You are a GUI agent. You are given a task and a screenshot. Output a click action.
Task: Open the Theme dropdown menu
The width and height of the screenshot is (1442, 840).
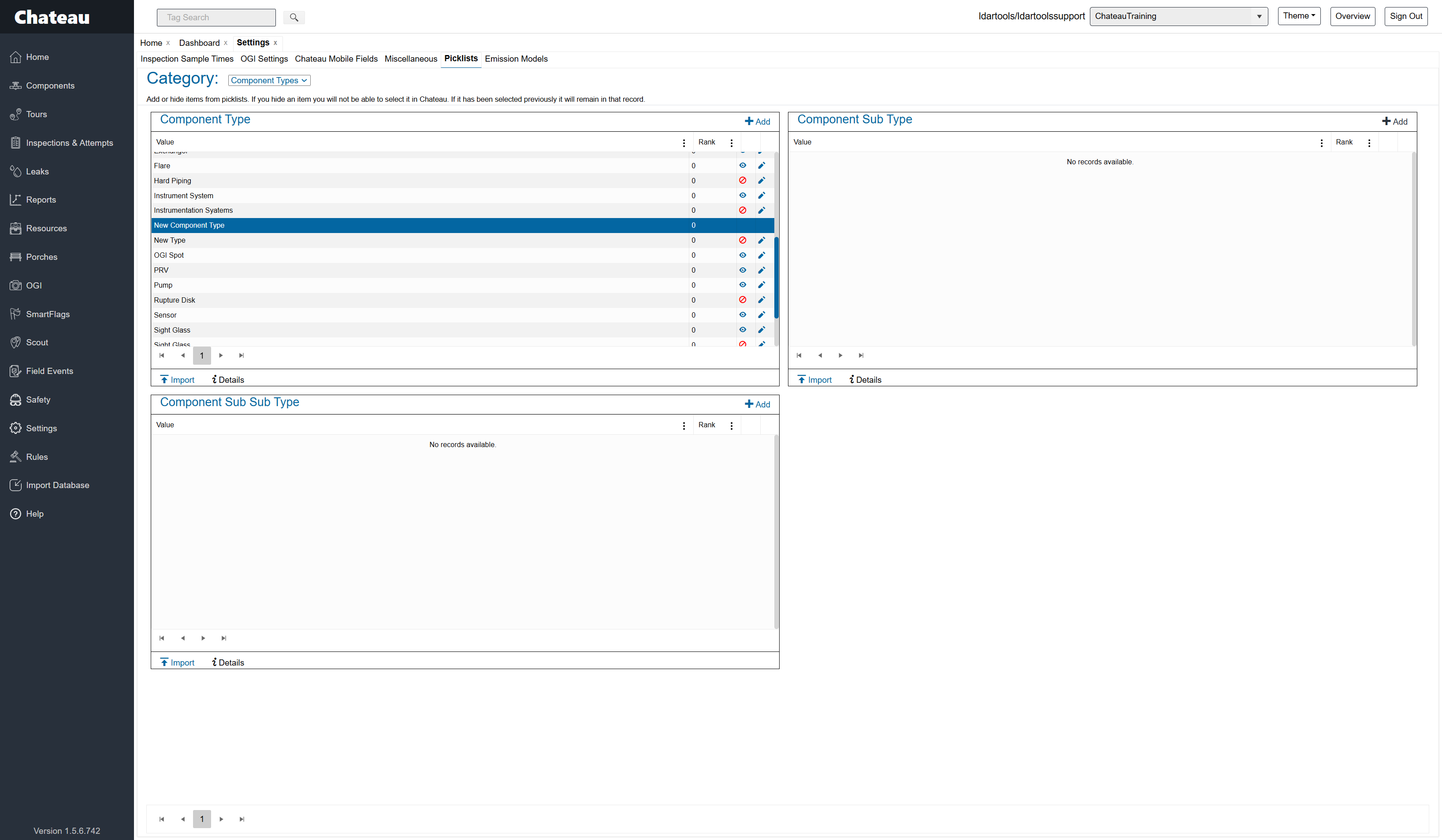point(1298,16)
